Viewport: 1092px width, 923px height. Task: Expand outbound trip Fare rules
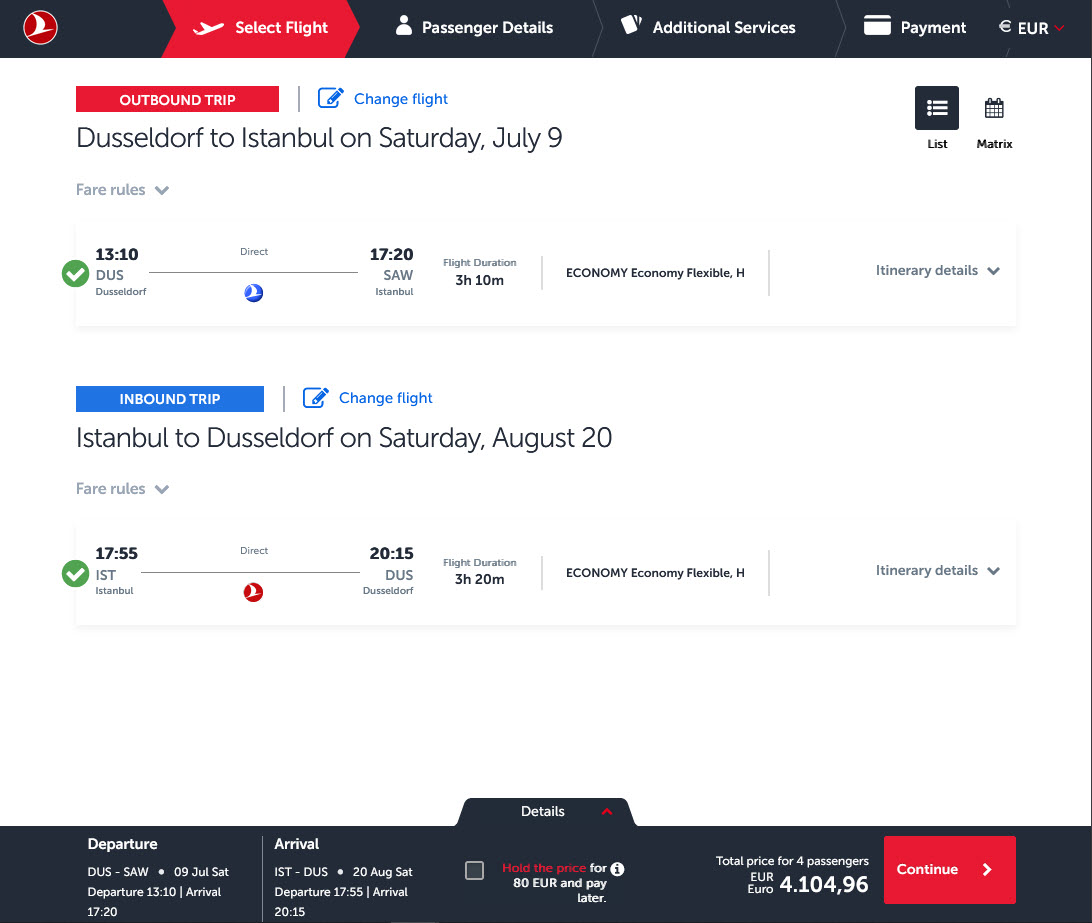click(122, 190)
